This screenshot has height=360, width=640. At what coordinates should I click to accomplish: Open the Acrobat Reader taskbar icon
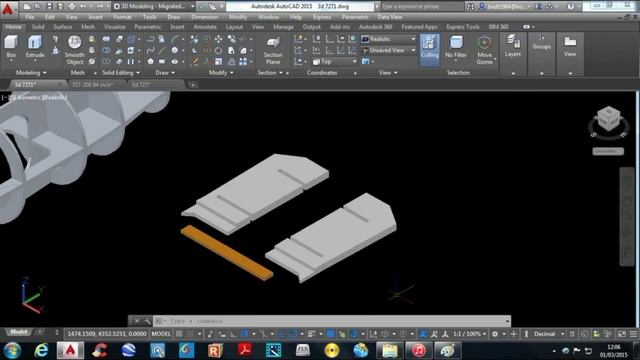pos(244,350)
